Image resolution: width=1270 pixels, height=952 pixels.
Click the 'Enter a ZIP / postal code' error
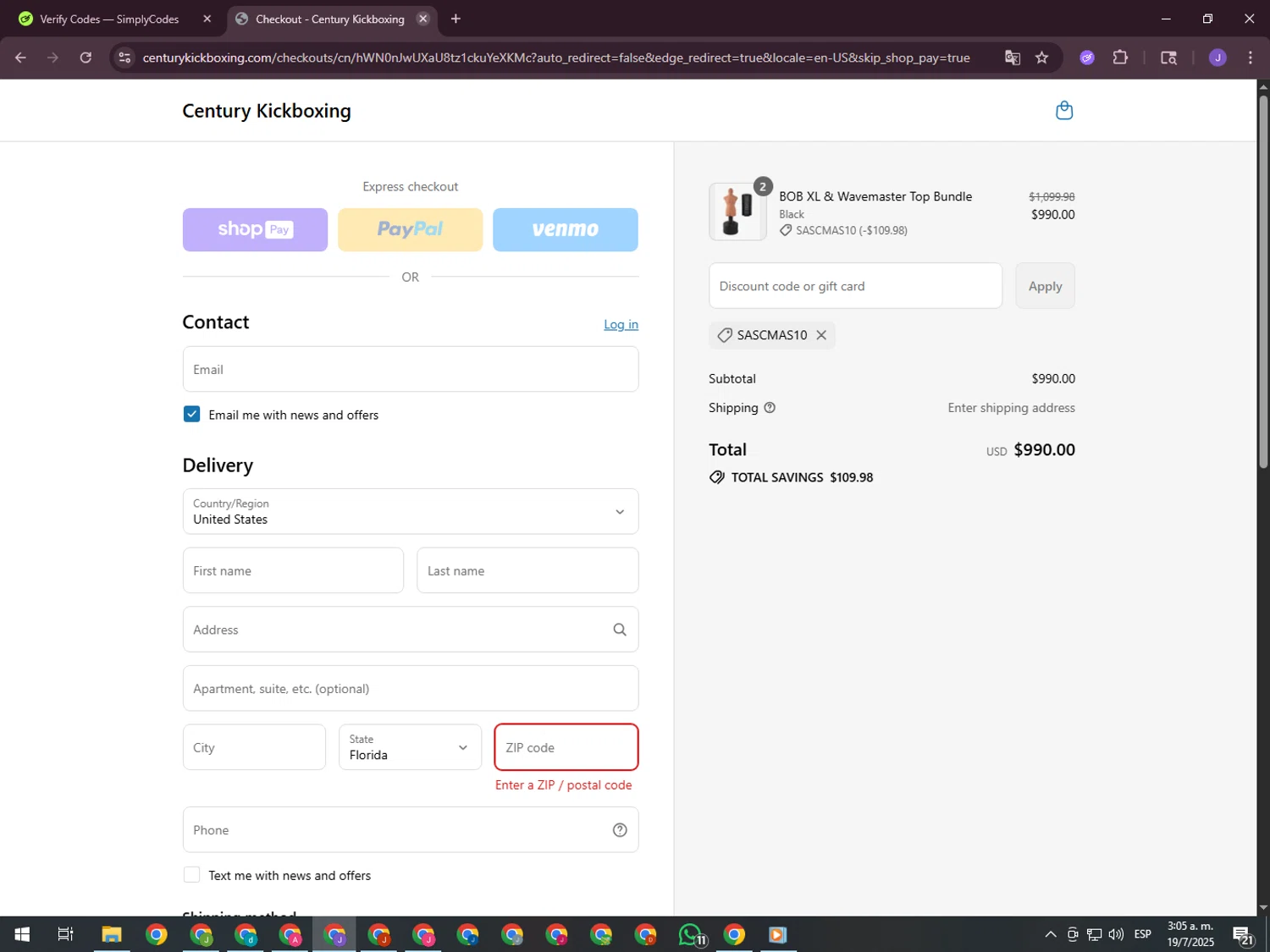point(564,785)
